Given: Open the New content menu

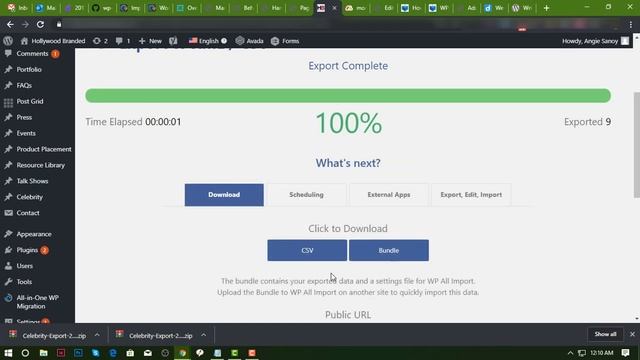Looking at the screenshot, I should click(x=150, y=41).
